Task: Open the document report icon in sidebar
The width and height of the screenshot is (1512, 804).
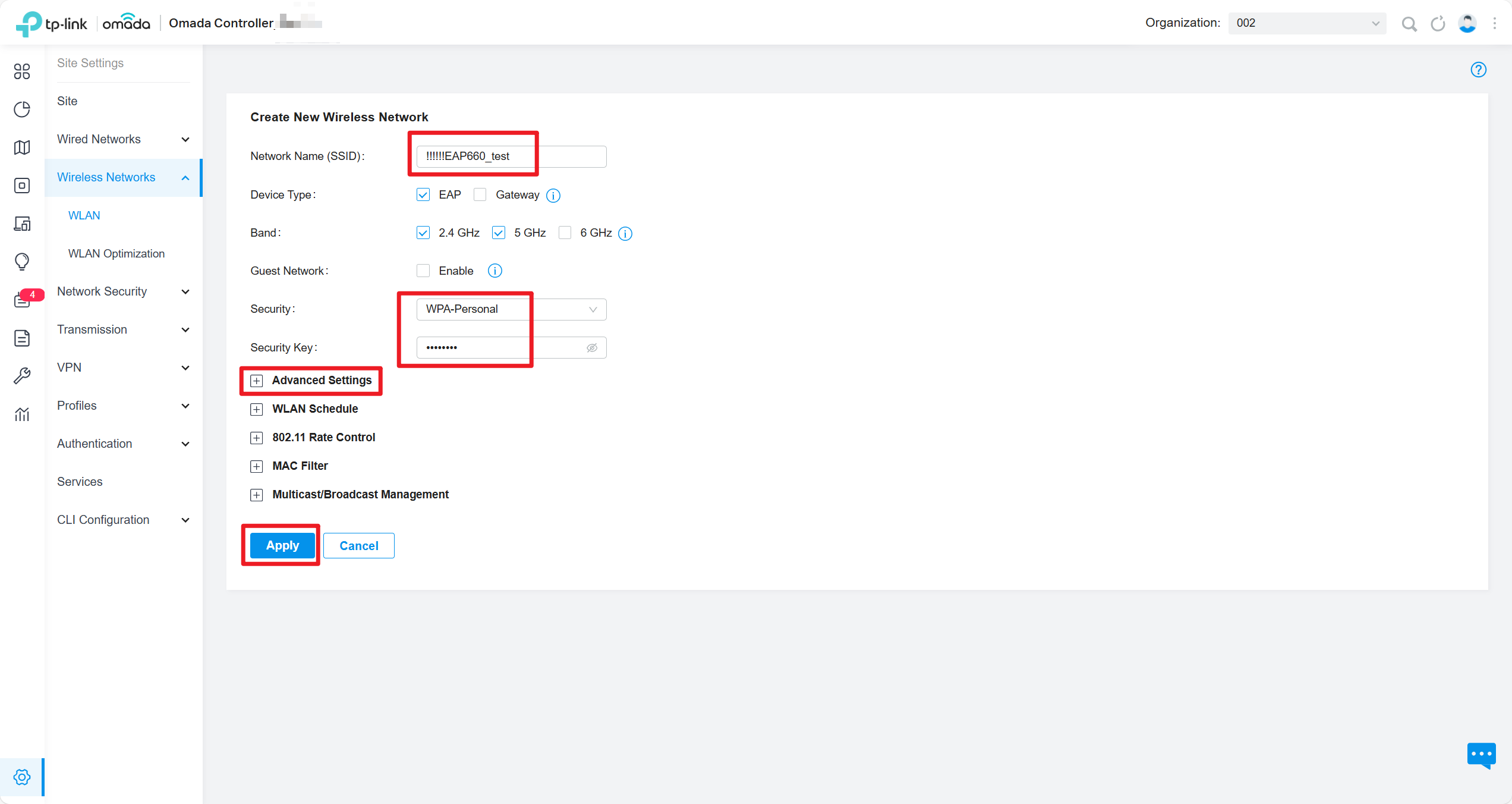Action: 22,338
